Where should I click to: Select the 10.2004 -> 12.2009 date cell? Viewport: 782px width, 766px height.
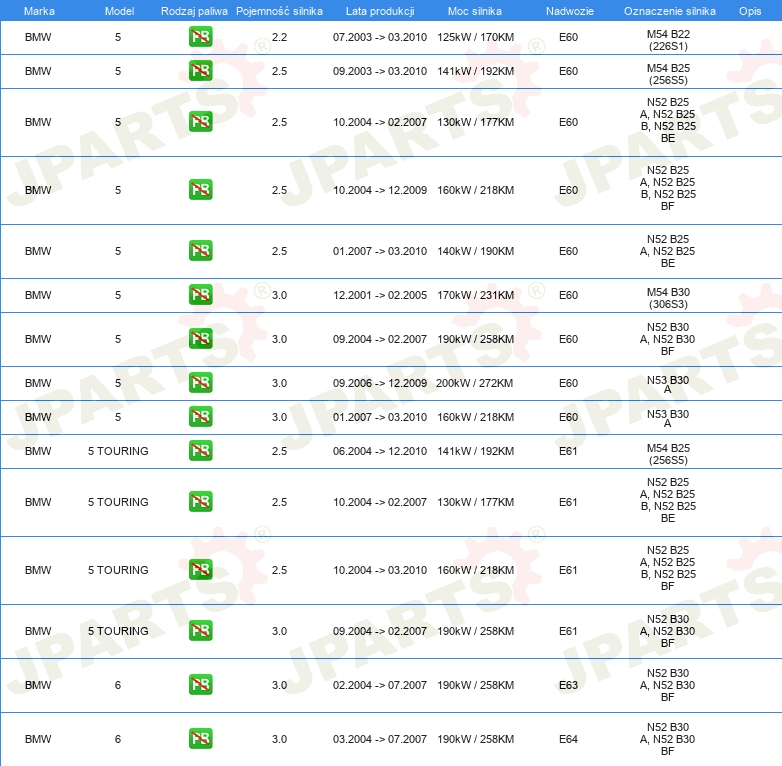coord(380,190)
